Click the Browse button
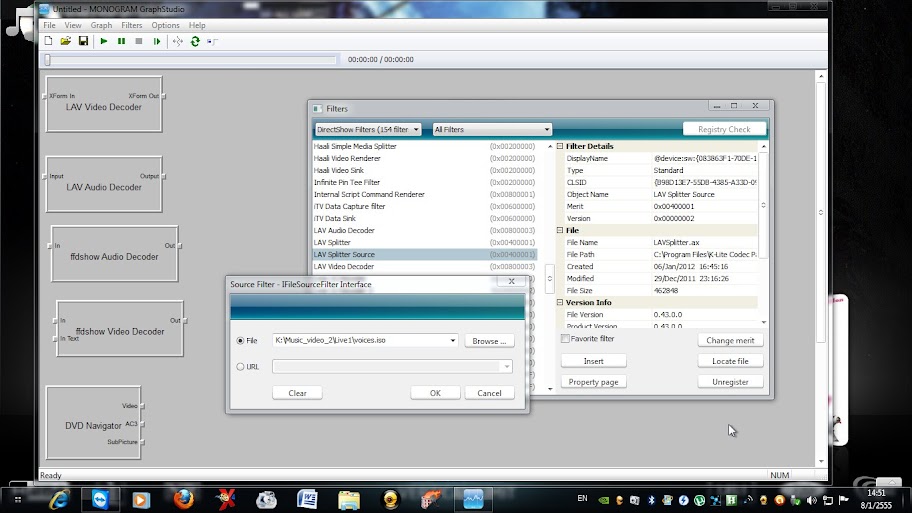 click(489, 341)
